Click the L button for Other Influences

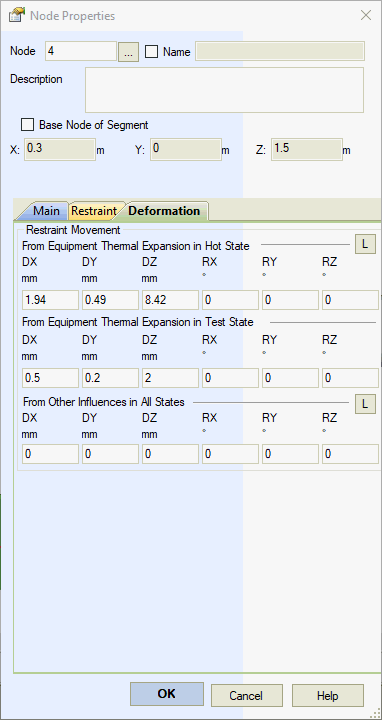pos(365,404)
